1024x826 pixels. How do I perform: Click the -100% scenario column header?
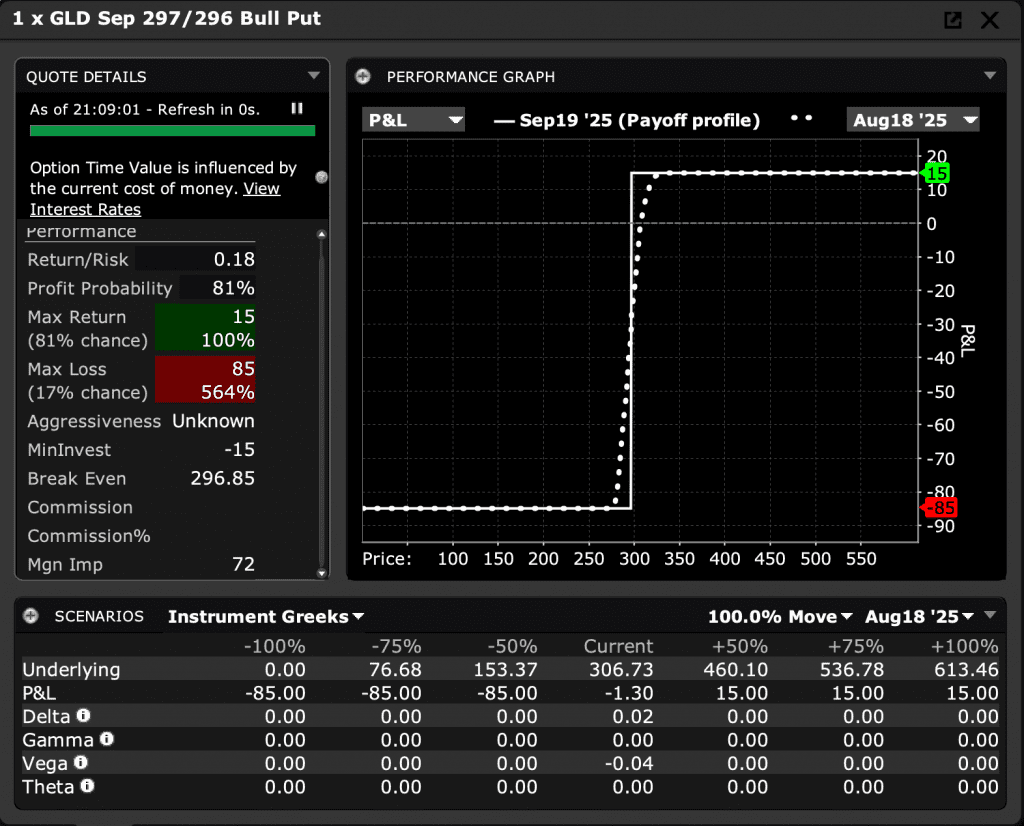(x=274, y=646)
